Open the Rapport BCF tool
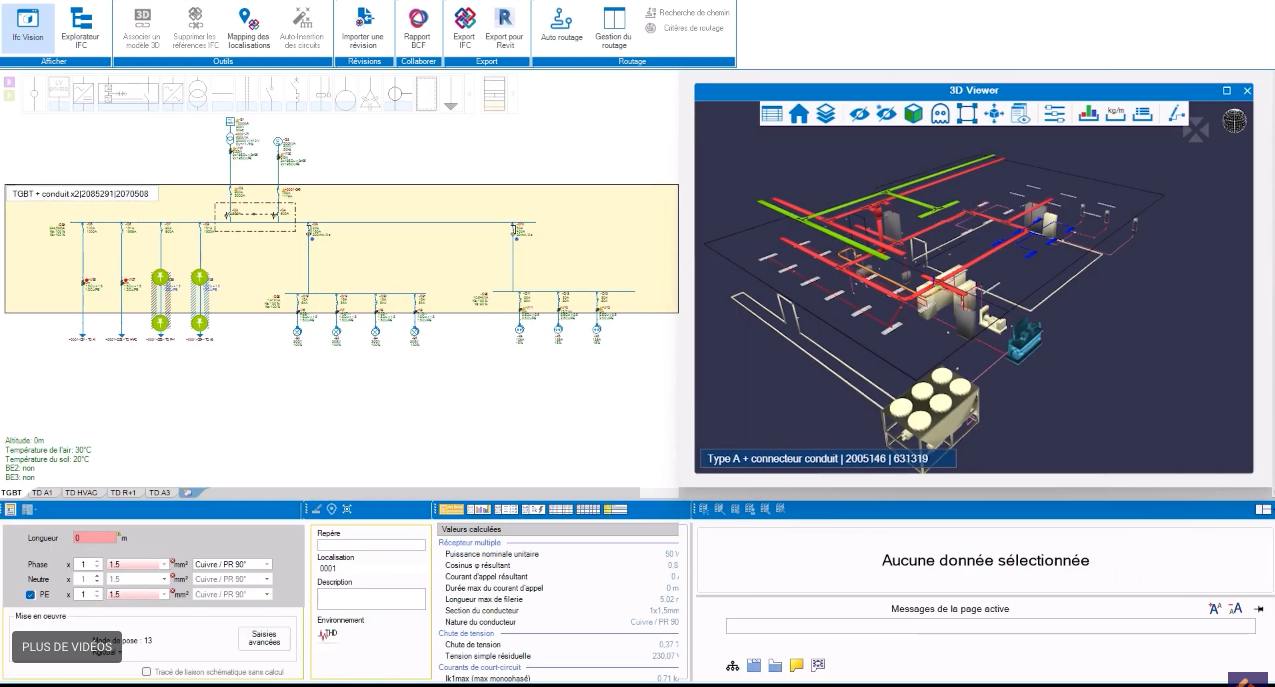1275x687 pixels. (x=417, y=27)
